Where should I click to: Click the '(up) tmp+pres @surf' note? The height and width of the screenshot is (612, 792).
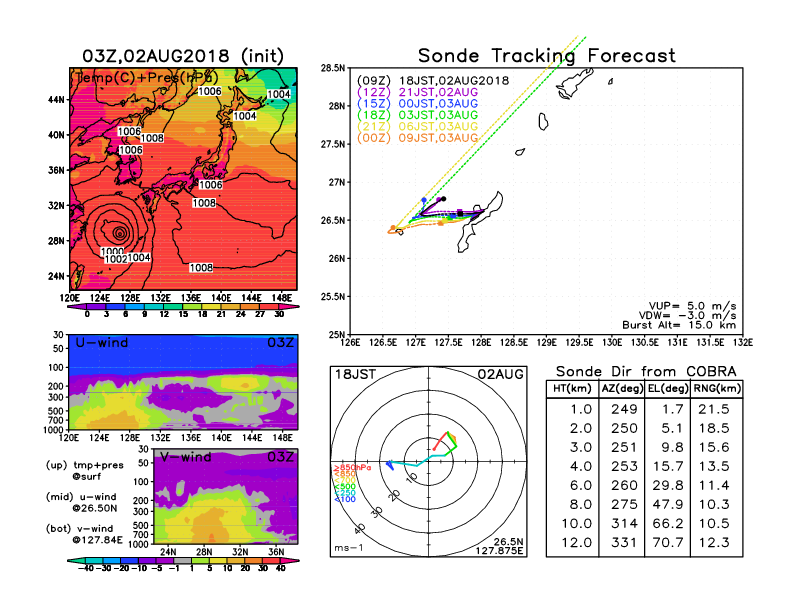click(84, 471)
